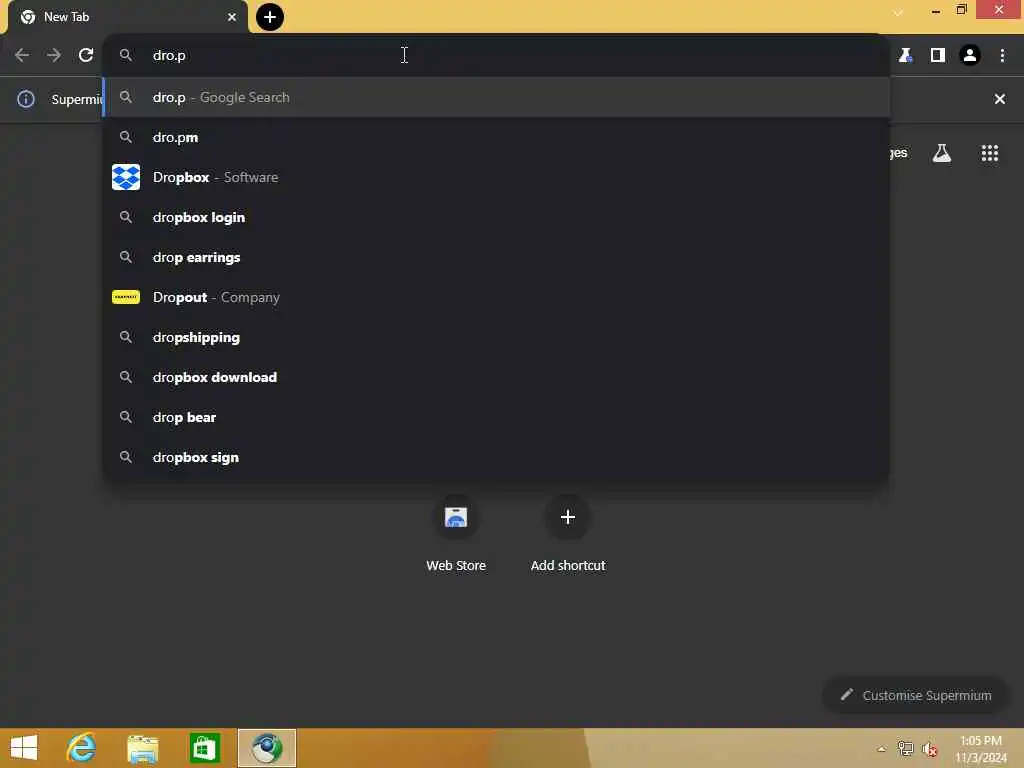
Task: Open the Windows Store taskbar icon
Action: [x=204, y=748]
